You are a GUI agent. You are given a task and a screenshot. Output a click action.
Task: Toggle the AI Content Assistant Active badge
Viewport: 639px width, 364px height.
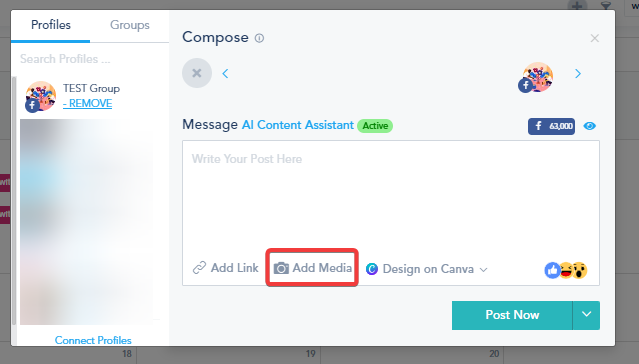375,126
